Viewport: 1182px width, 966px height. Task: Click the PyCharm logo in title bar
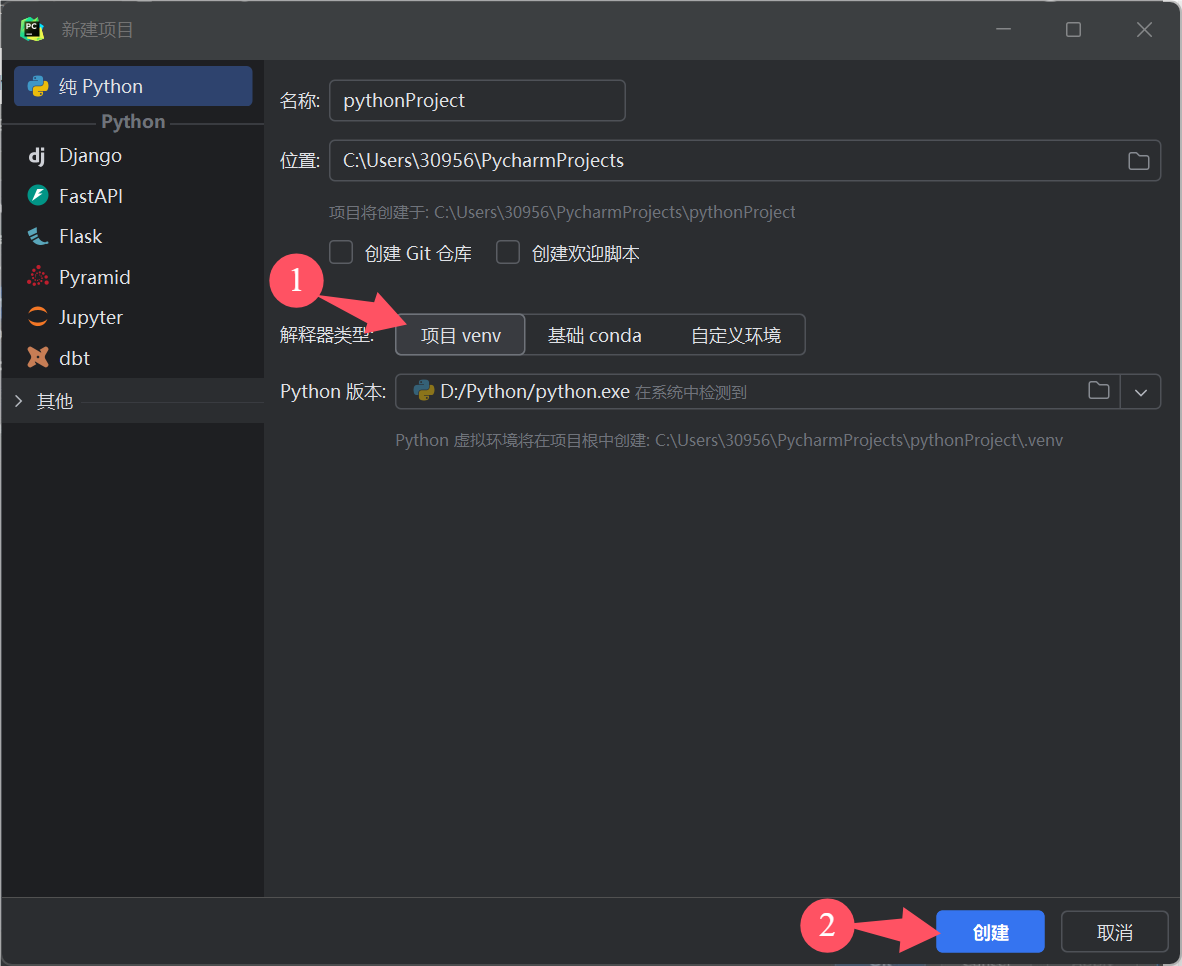32,29
